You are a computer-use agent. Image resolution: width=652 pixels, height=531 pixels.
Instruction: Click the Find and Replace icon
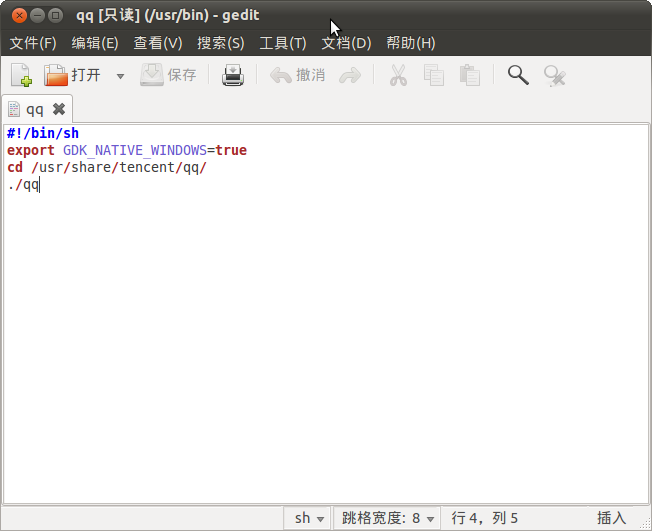(555, 76)
